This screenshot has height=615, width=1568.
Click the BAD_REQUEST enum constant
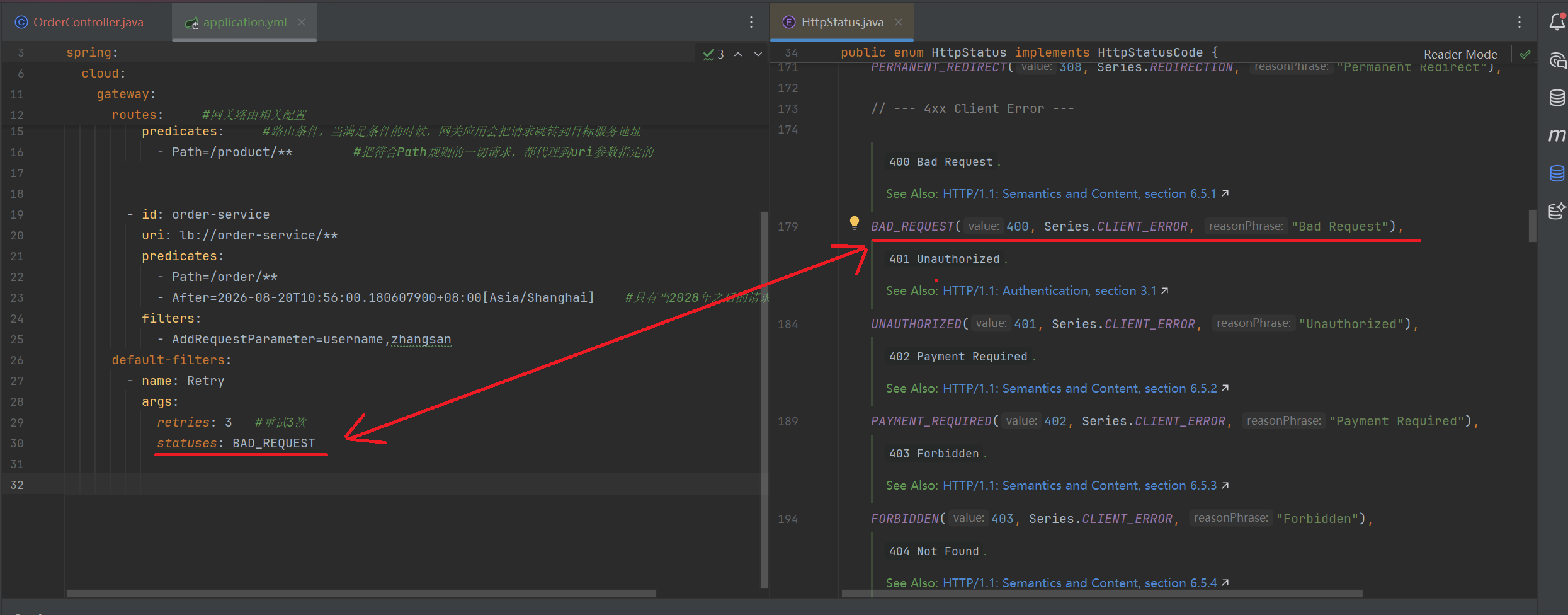(912, 226)
